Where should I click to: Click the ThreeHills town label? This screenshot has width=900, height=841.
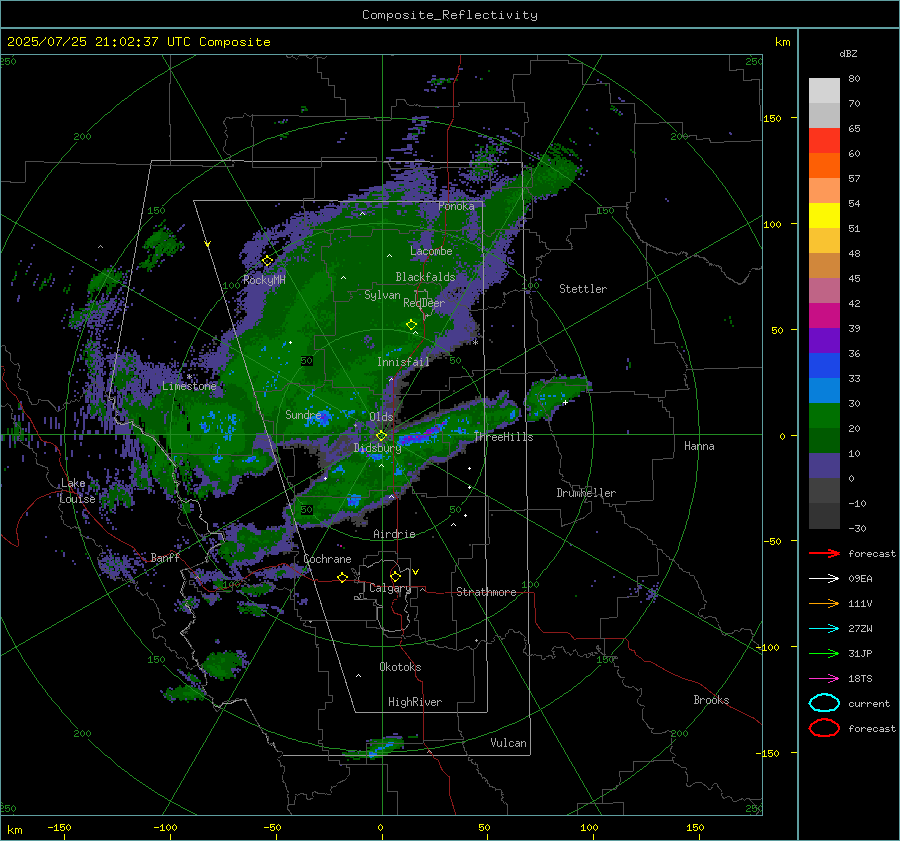(x=503, y=437)
